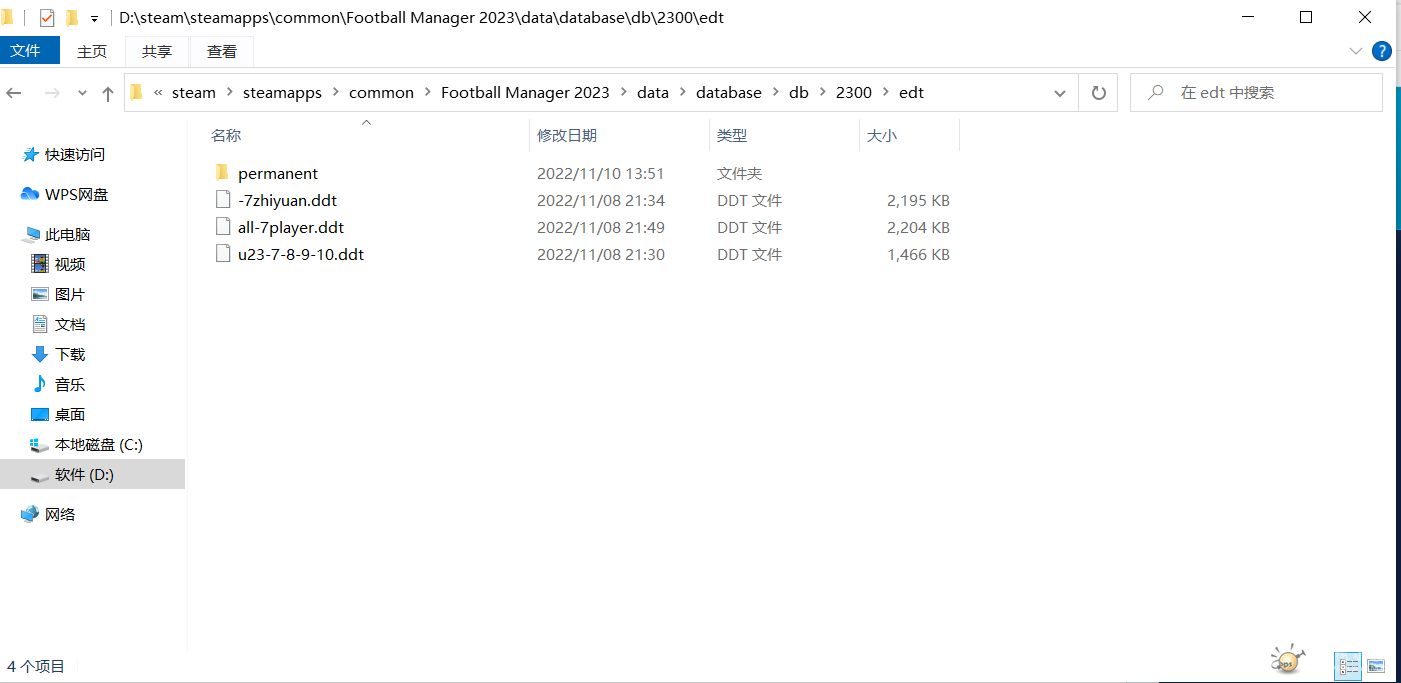Image resolution: width=1401 pixels, height=683 pixels.
Task: Click the New Folder icon in title bar
Action: click(x=72, y=17)
